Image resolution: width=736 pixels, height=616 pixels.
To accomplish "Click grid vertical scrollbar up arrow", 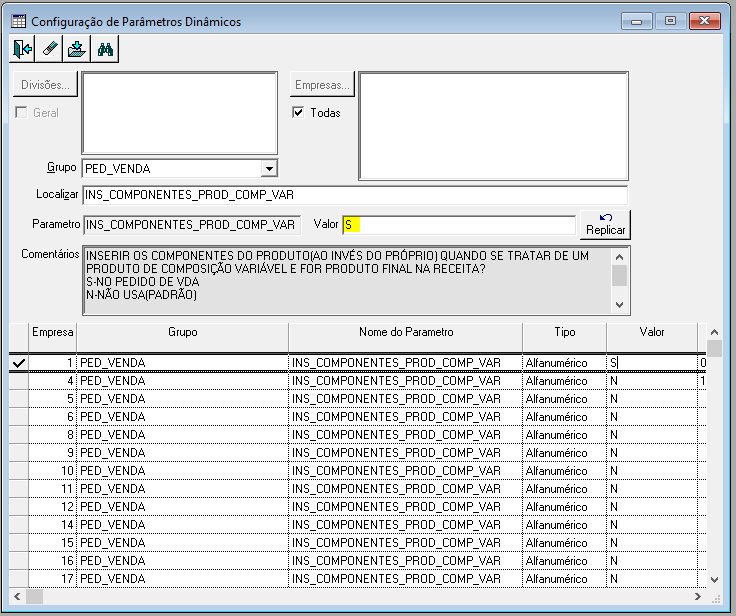I will [714, 332].
